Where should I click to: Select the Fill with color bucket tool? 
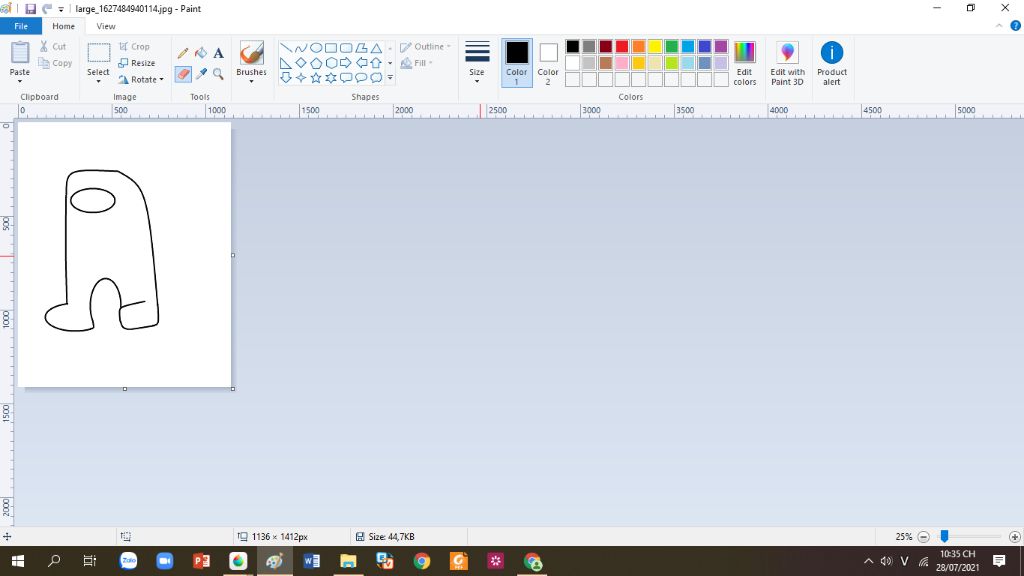click(x=201, y=53)
